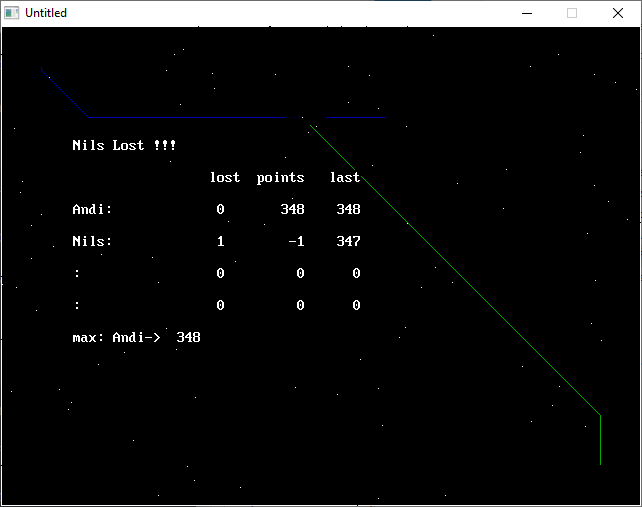Click Nils's lost count of 1

click(x=220, y=242)
